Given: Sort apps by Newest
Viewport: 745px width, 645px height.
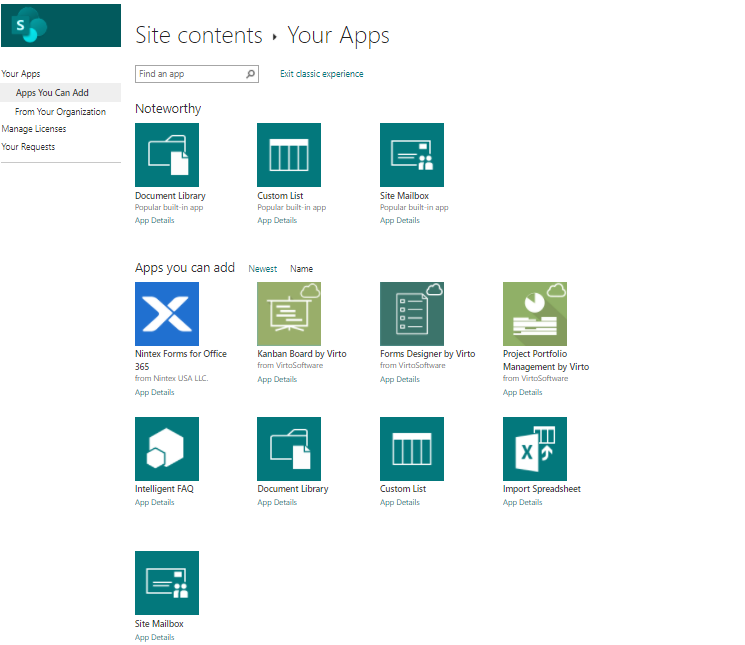Looking at the screenshot, I should [263, 269].
